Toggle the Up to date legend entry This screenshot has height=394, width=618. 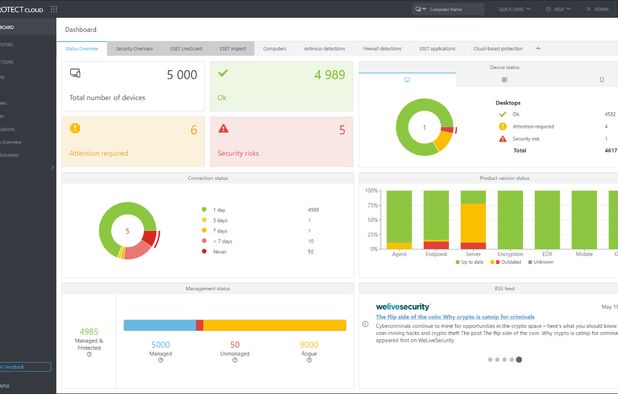pos(469,262)
